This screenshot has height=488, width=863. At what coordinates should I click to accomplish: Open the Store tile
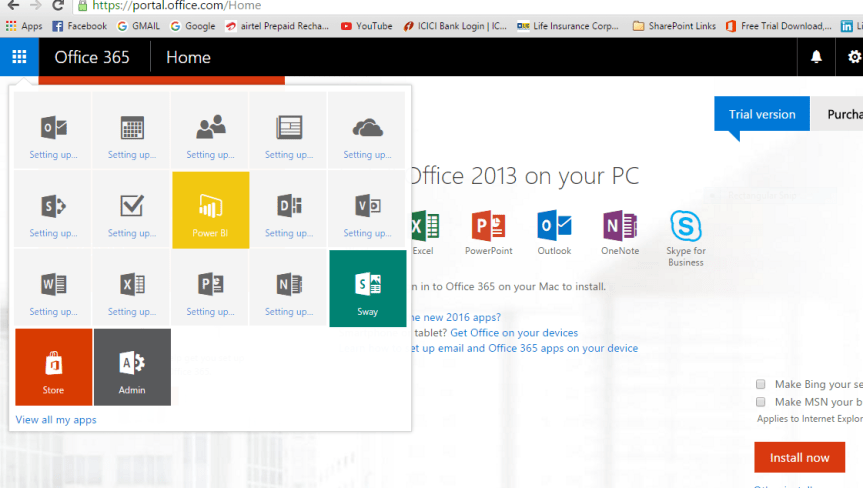click(x=53, y=367)
